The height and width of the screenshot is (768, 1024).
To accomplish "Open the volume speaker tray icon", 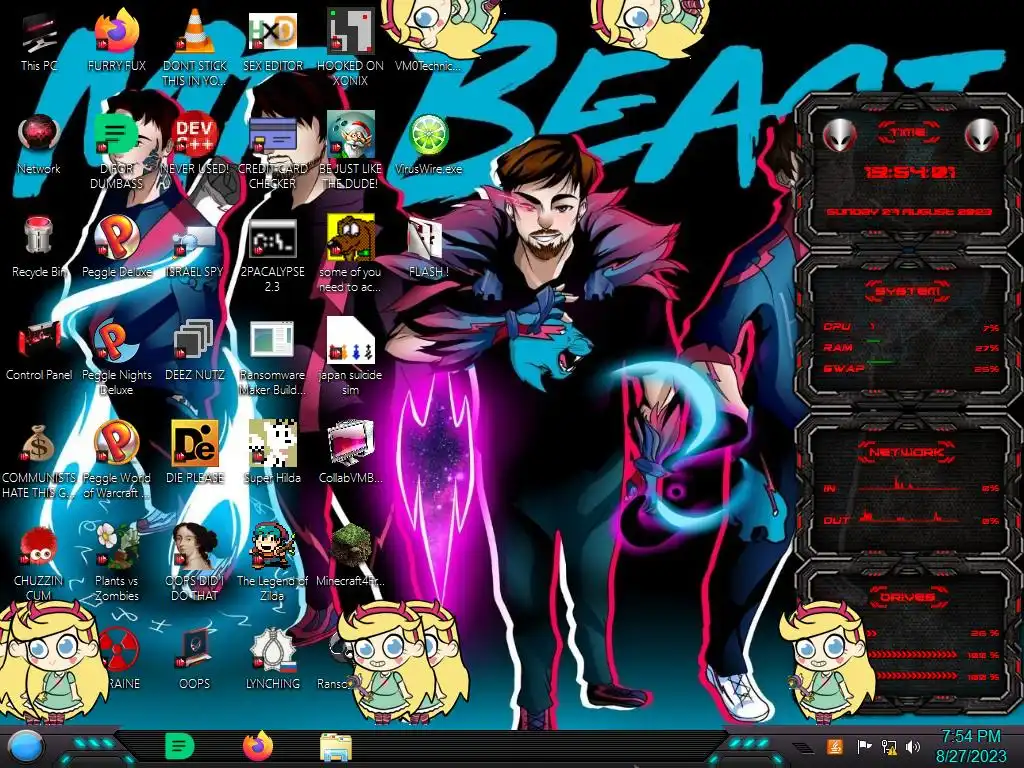I will 913,746.
